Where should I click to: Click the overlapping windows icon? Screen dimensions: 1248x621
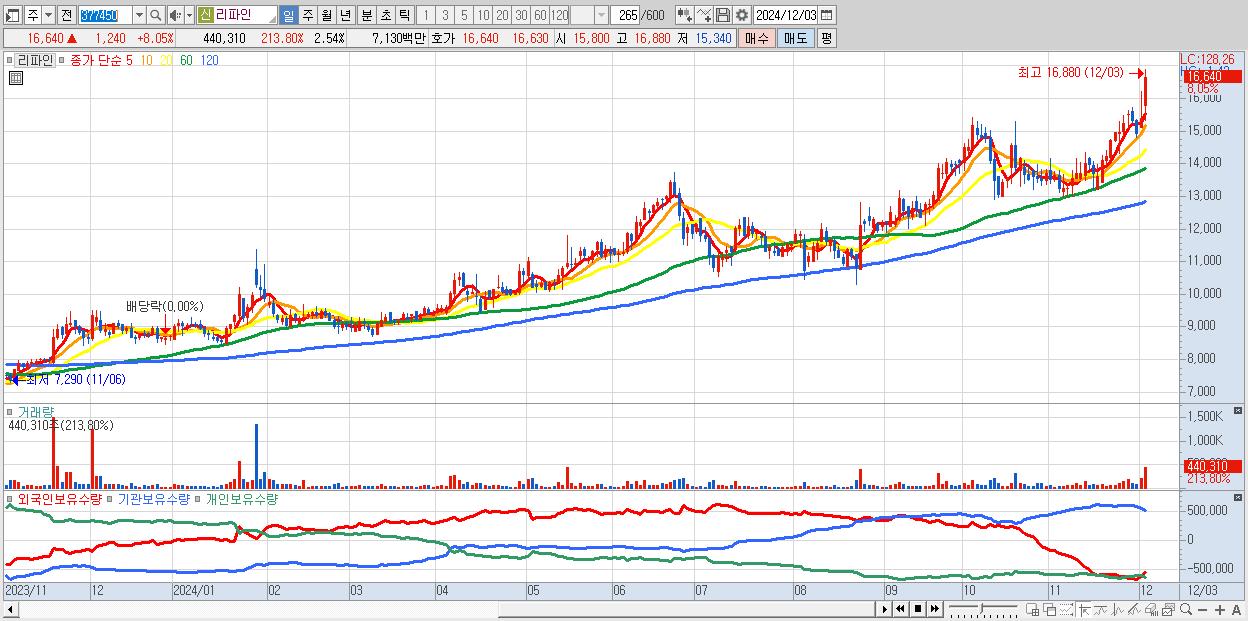(1050, 609)
